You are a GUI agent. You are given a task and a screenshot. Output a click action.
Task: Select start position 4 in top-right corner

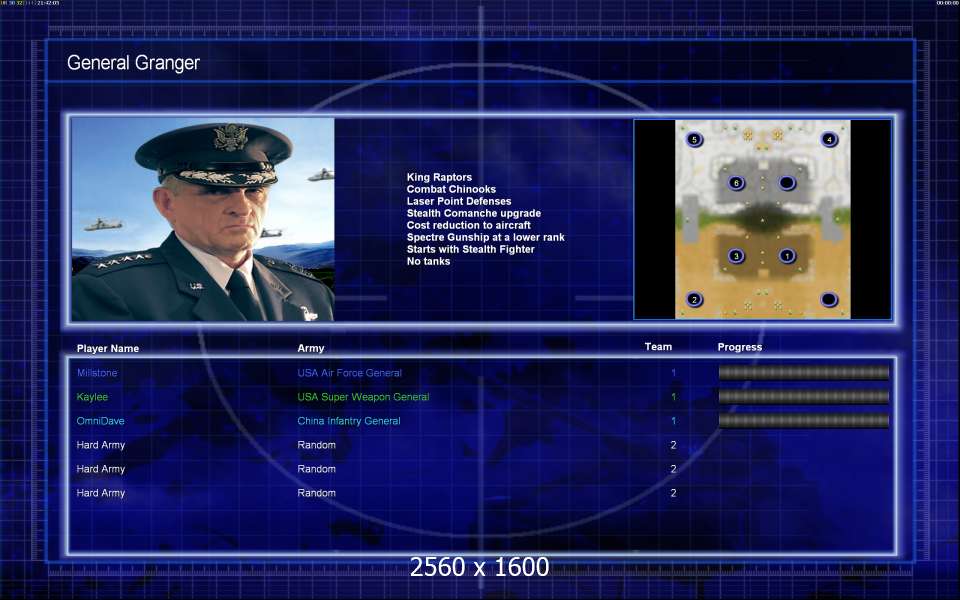coord(829,139)
